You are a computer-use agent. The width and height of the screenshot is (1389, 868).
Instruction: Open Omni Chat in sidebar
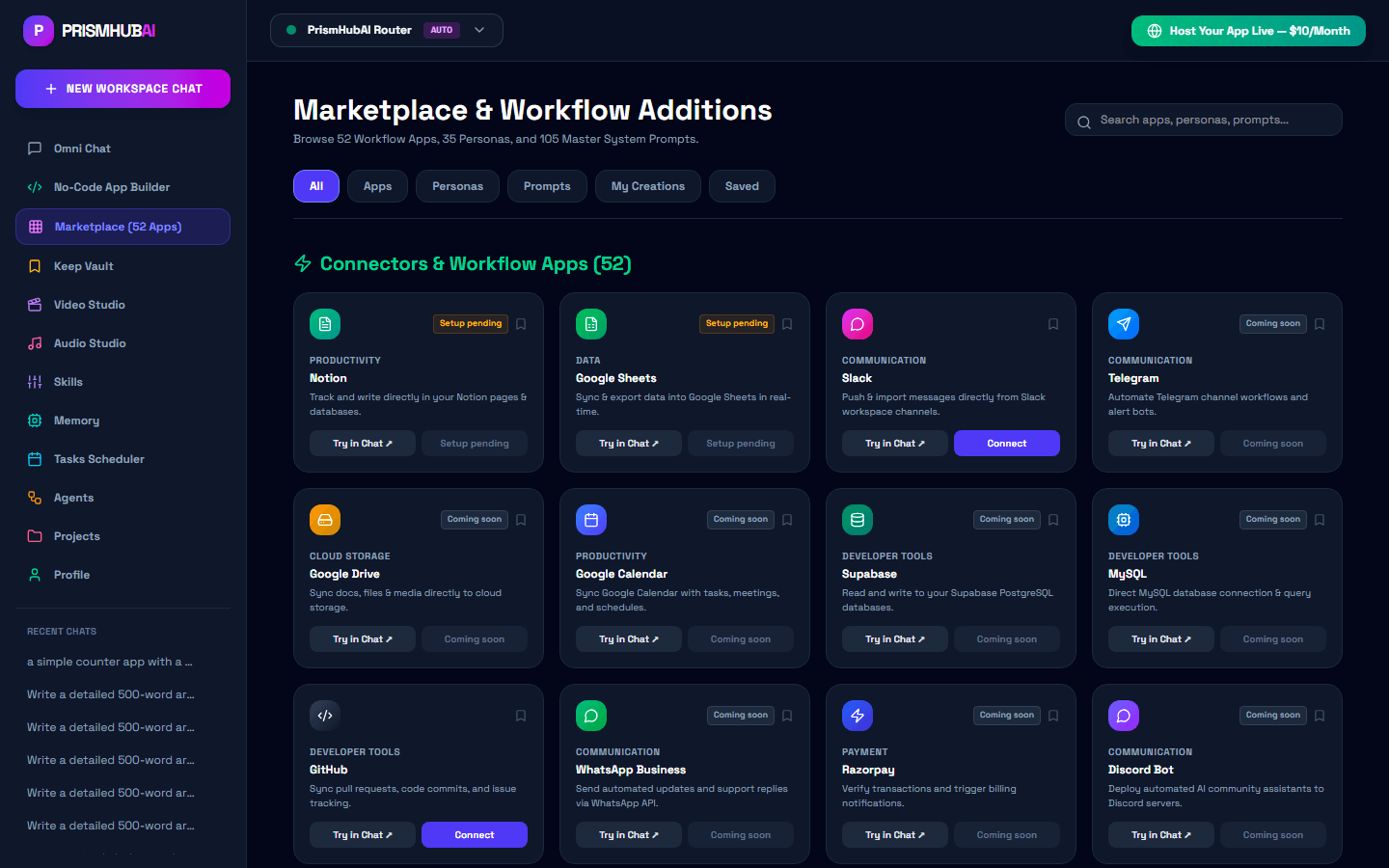pyautogui.click(x=123, y=149)
